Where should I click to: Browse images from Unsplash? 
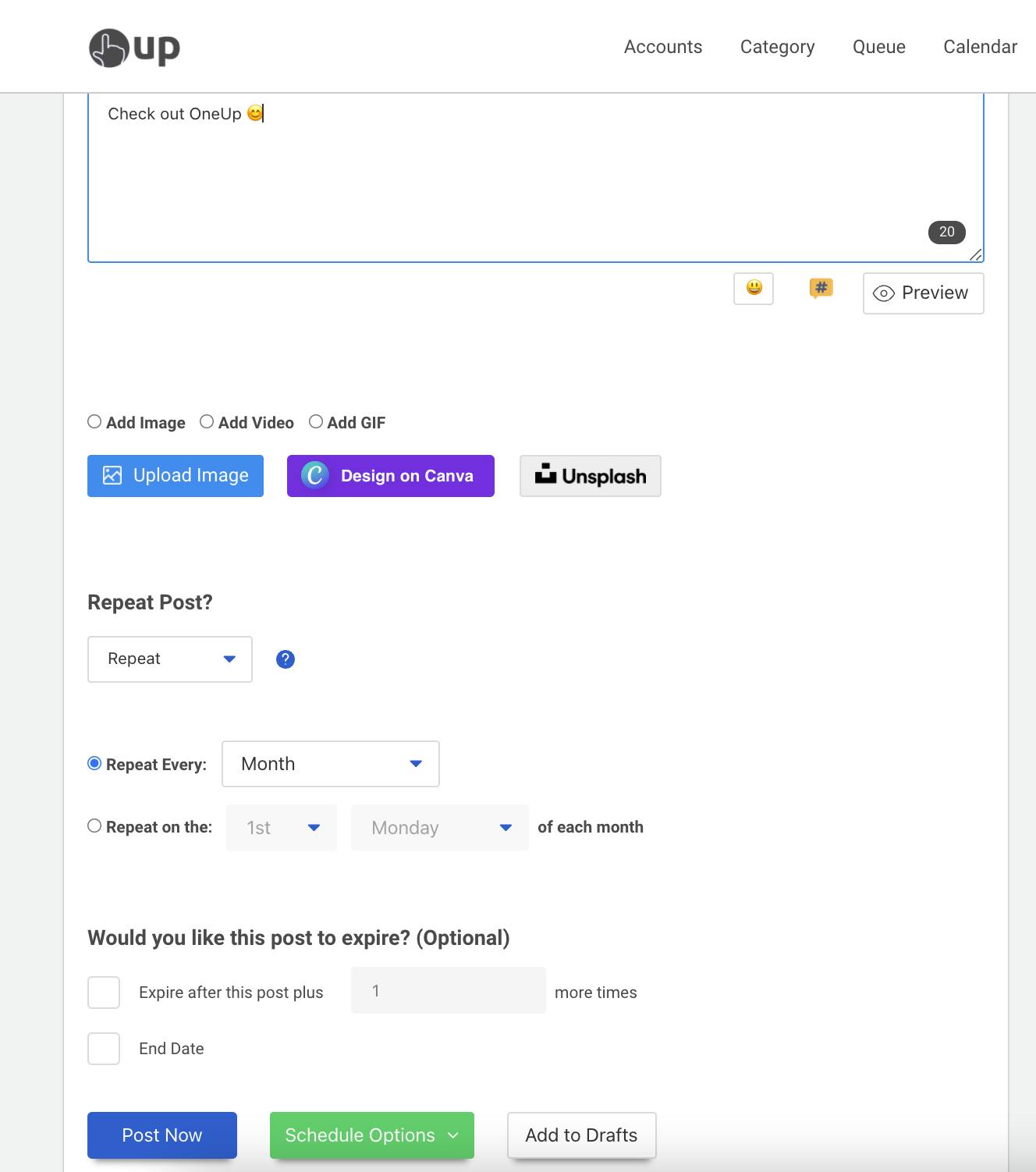click(590, 475)
